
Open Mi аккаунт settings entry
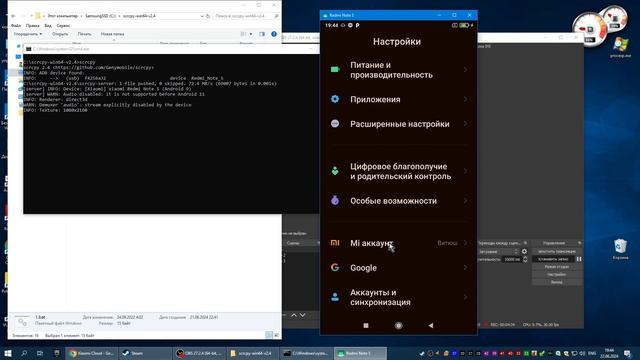(398, 243)
